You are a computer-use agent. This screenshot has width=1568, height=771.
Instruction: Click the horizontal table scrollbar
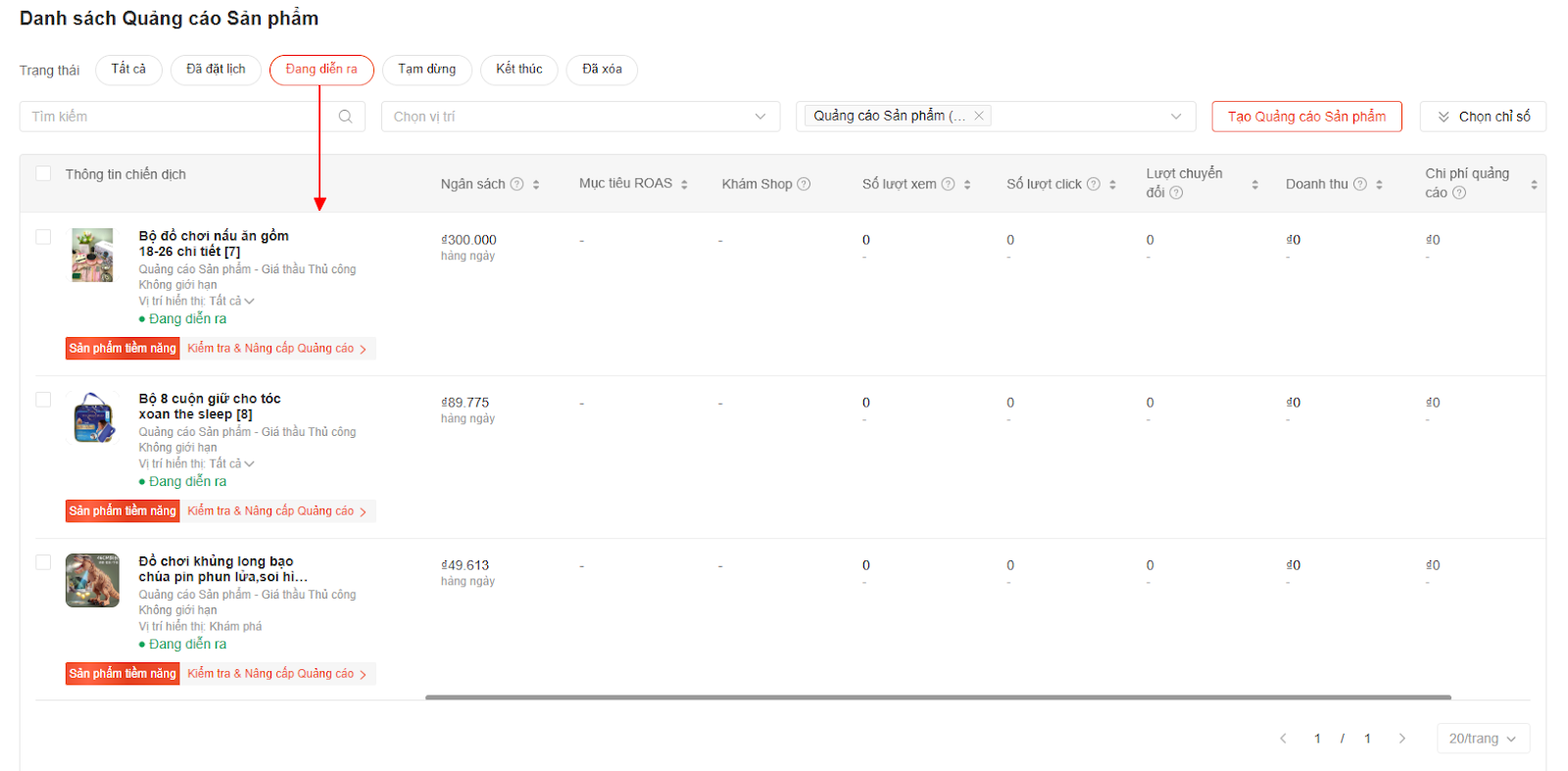[x=937, y=698]
